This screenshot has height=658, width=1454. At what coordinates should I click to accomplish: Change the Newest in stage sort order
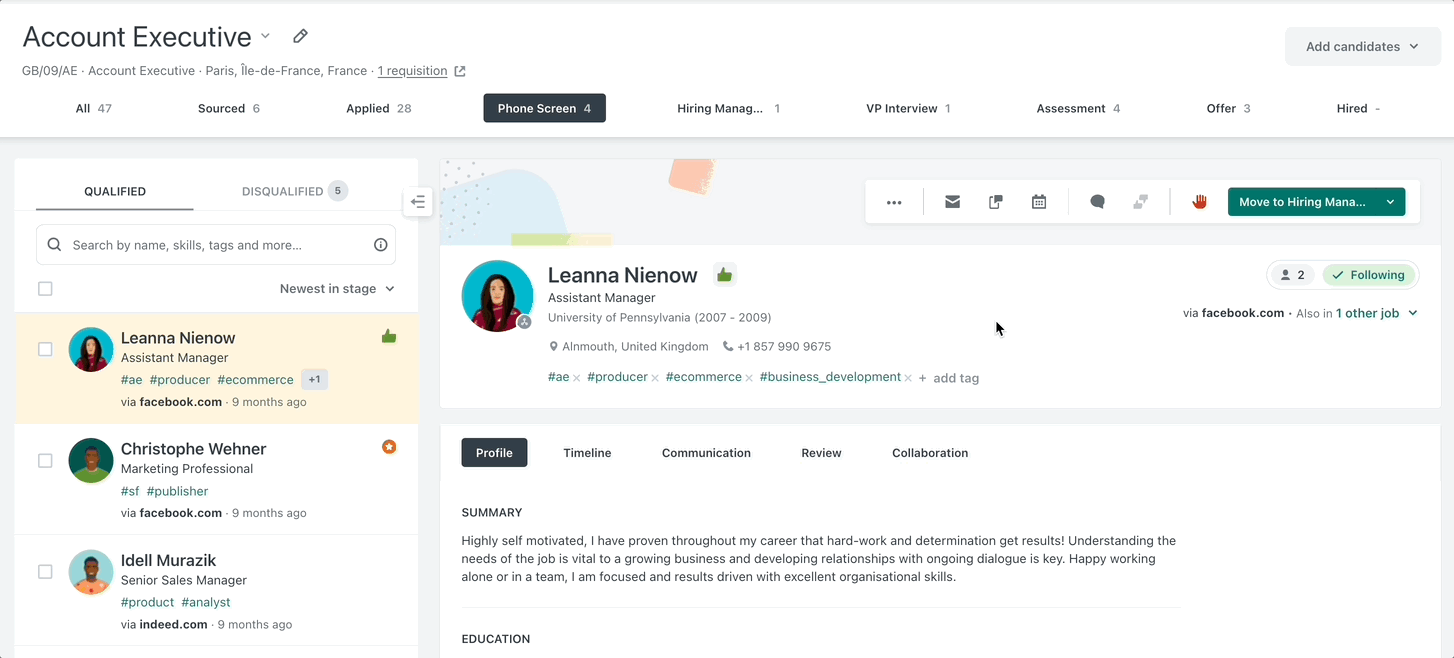click(x=337, y=289)
